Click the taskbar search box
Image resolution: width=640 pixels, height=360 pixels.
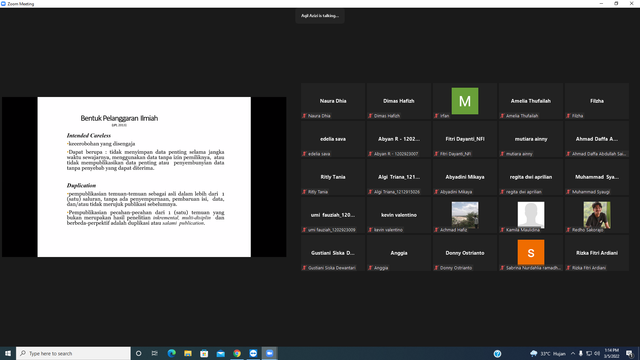click(73, 353)
